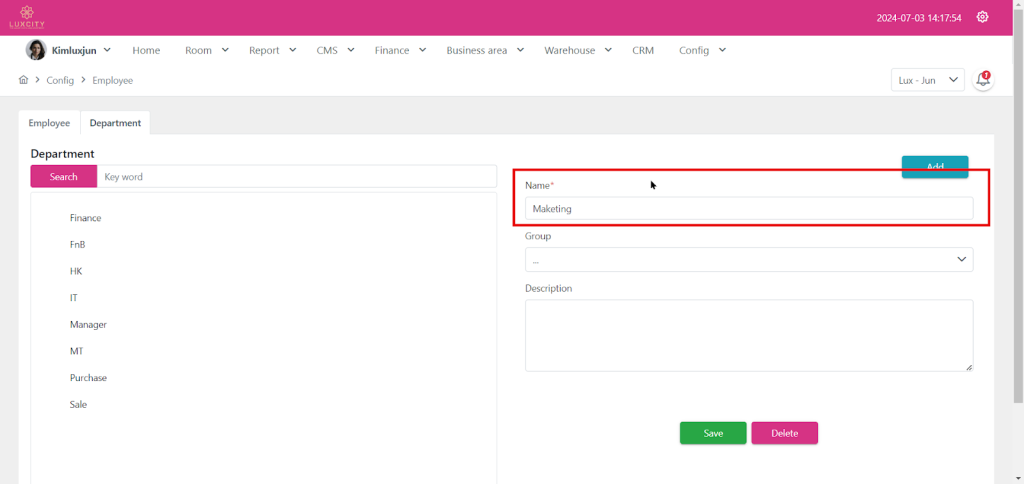Click the settings gear icon in header
The image size is (1024, 484).
982,17
